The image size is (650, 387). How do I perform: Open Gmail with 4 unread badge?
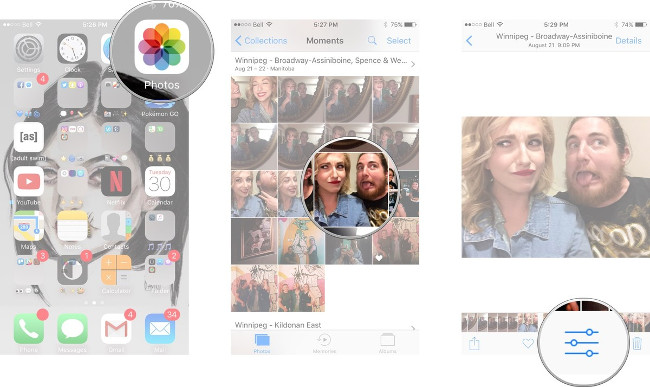tap(116, 329)
